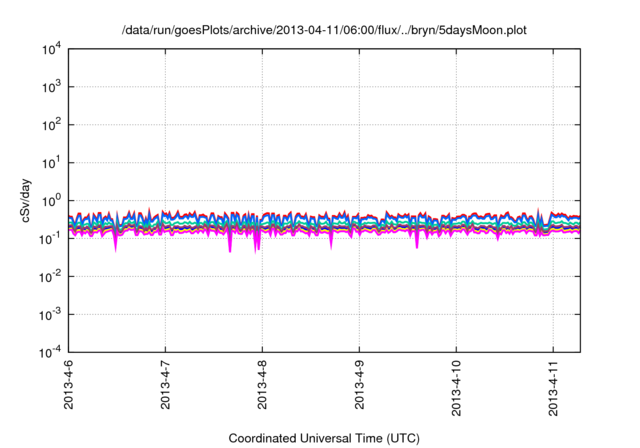
Task: Click the 10^-4 y-axis tick label
Action: tap(50, 352)
